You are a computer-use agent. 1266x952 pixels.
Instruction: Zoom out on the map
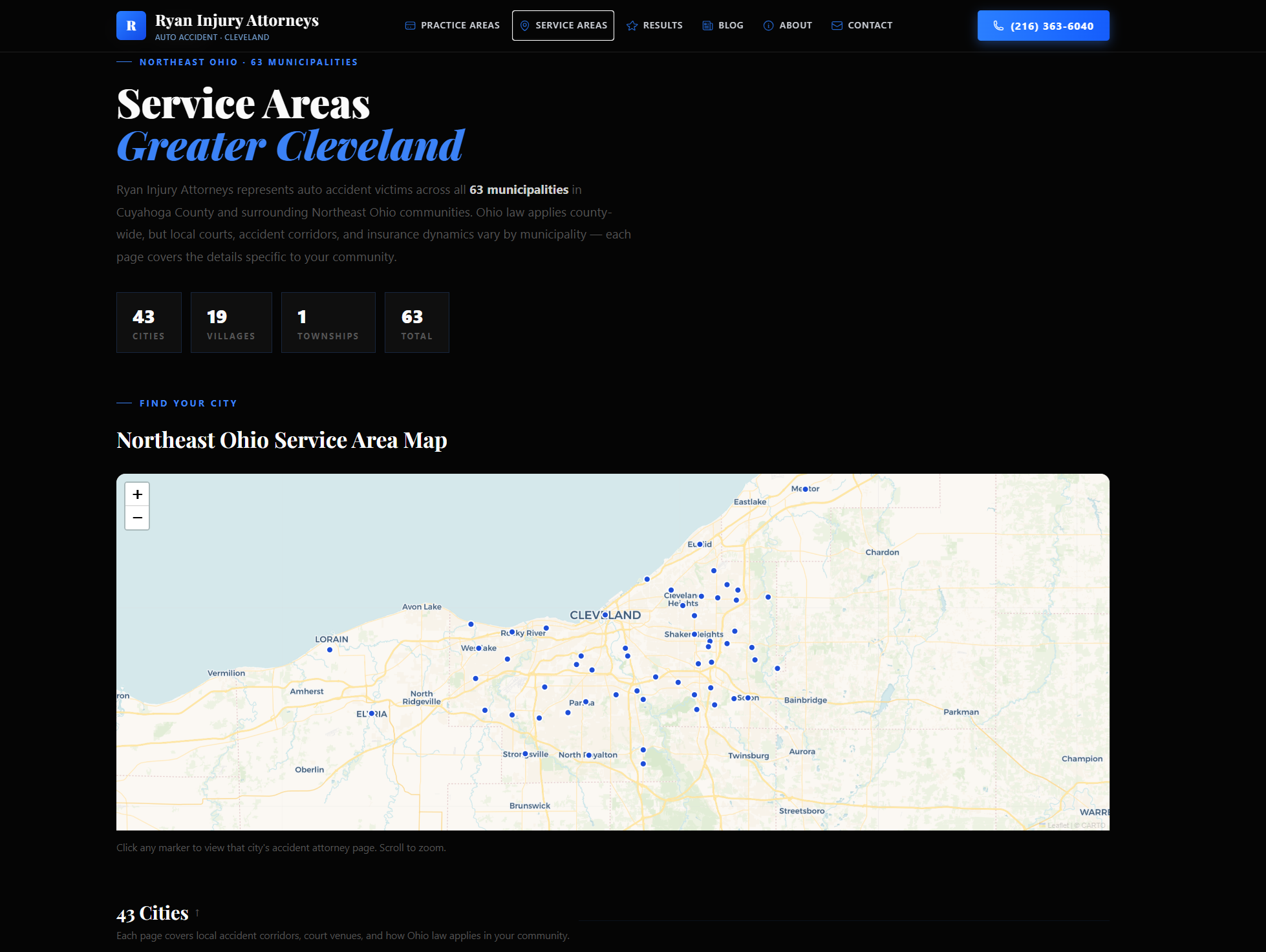137,518
